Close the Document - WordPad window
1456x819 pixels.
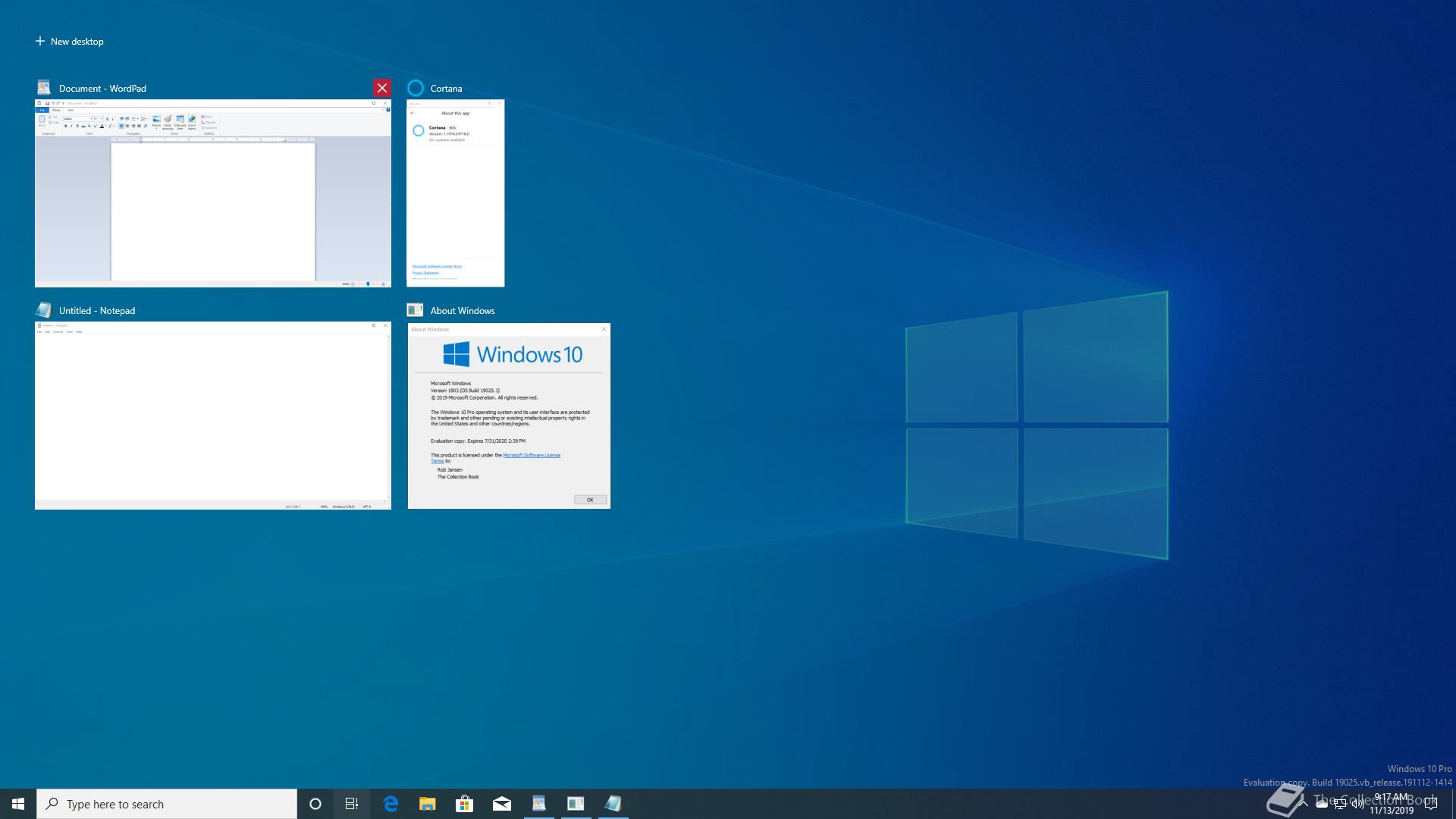(x=382, y=88)
